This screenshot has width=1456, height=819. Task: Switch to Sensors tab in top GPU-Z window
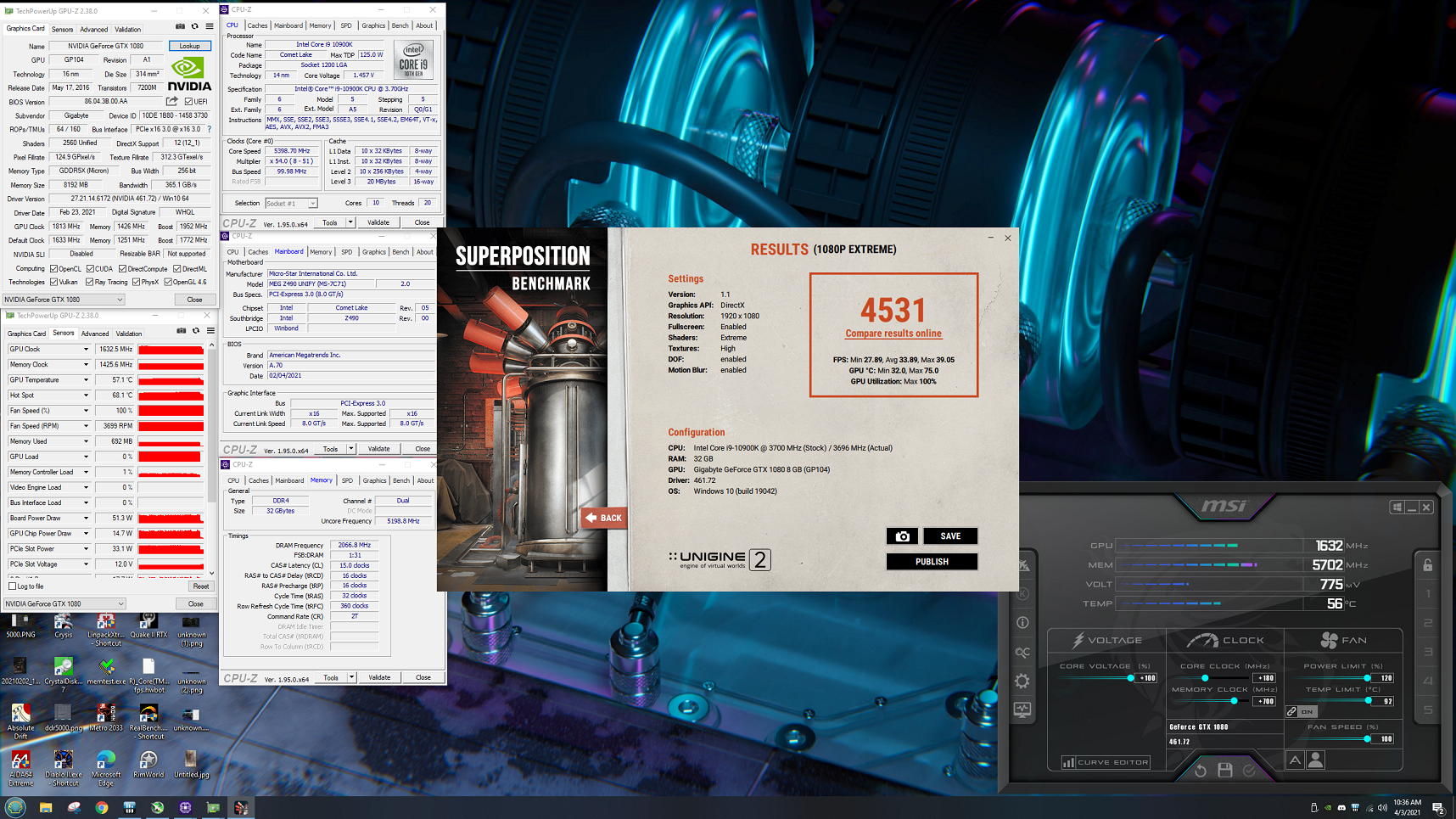[63, 29]
